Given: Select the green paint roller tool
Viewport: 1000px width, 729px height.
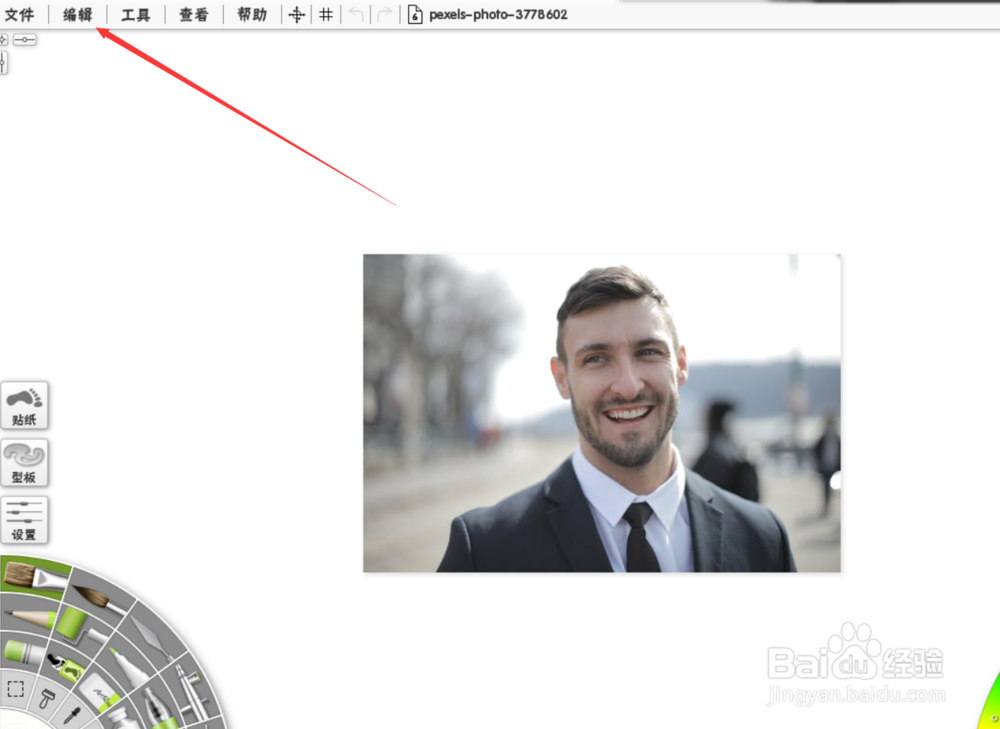Looking at the screenshot, I should pyautogui.click(x=77, y=624).
